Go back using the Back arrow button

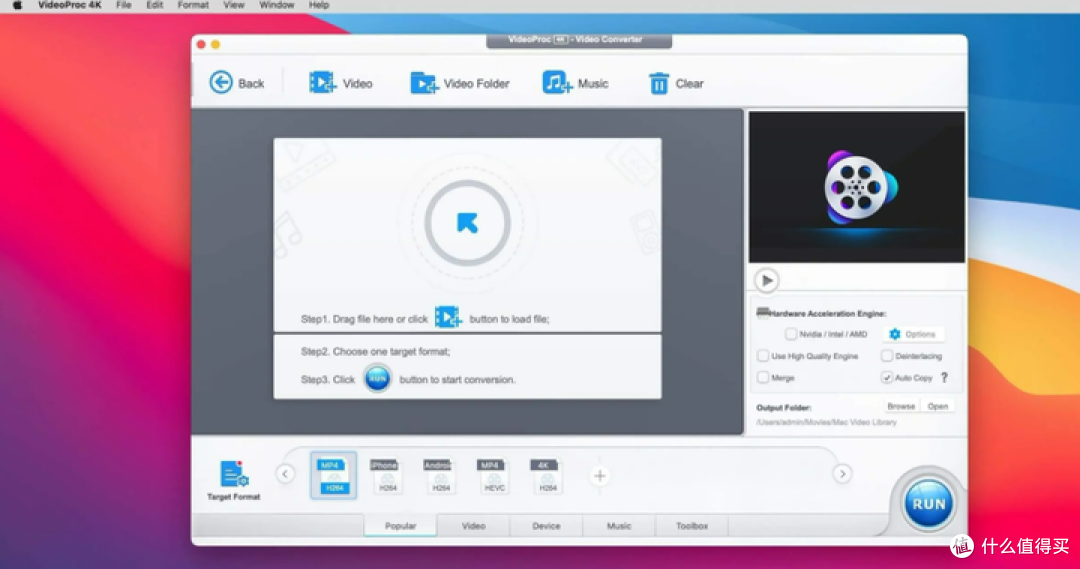[x=236, y=83]
